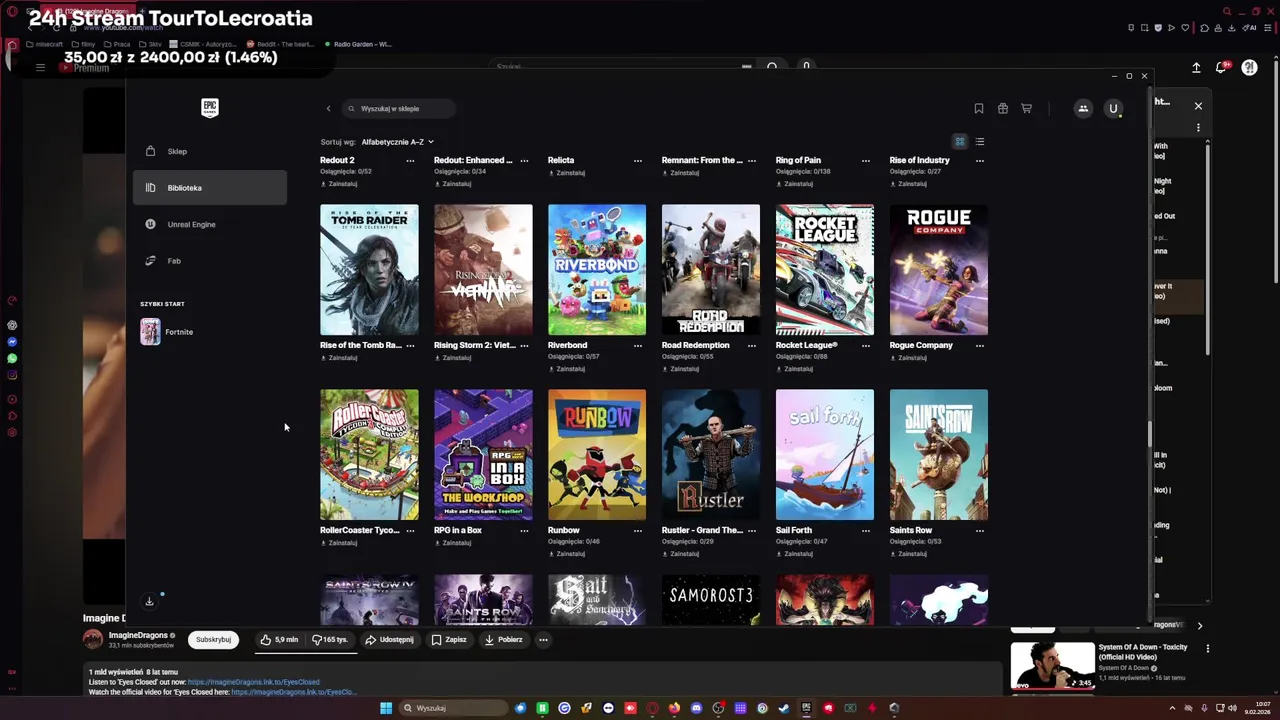Viewport: 1280px width, 720px height.
Task: Go back with the launcher back arrow
Action: point(328,108)
